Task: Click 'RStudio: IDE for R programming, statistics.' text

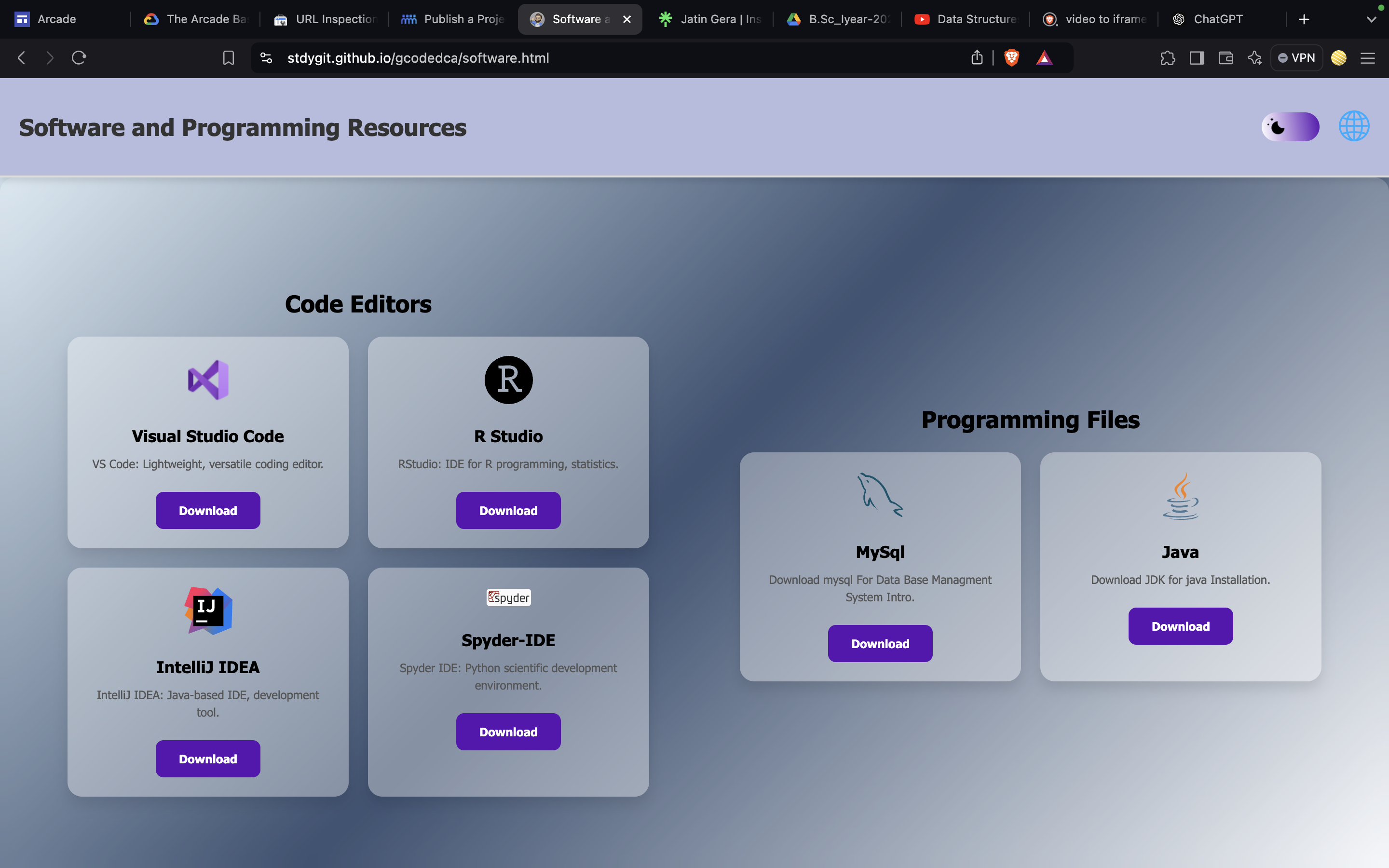Action: click(508, 464)
